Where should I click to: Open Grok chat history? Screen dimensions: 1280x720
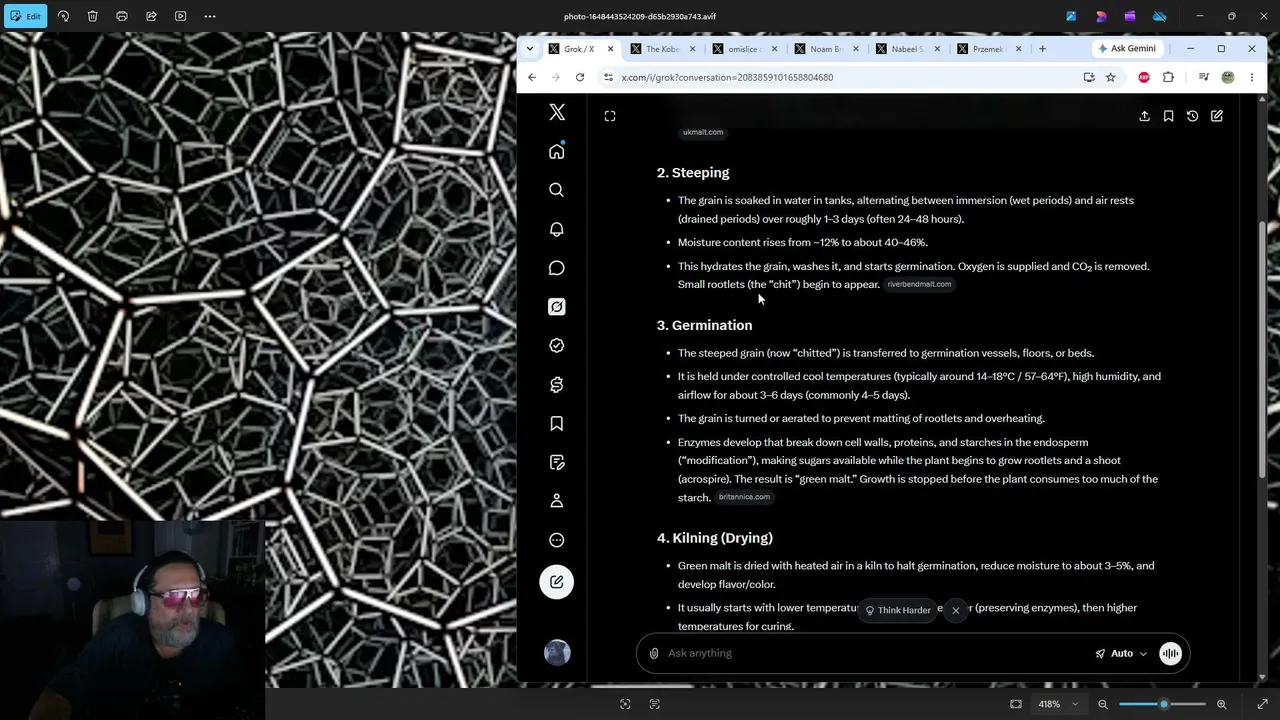tap(1192, 116)
